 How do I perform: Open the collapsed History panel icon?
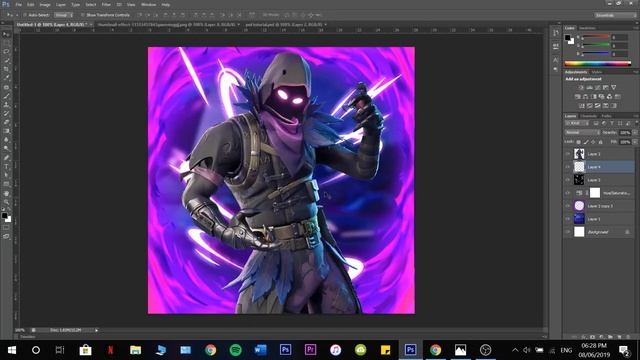[556, 33]
